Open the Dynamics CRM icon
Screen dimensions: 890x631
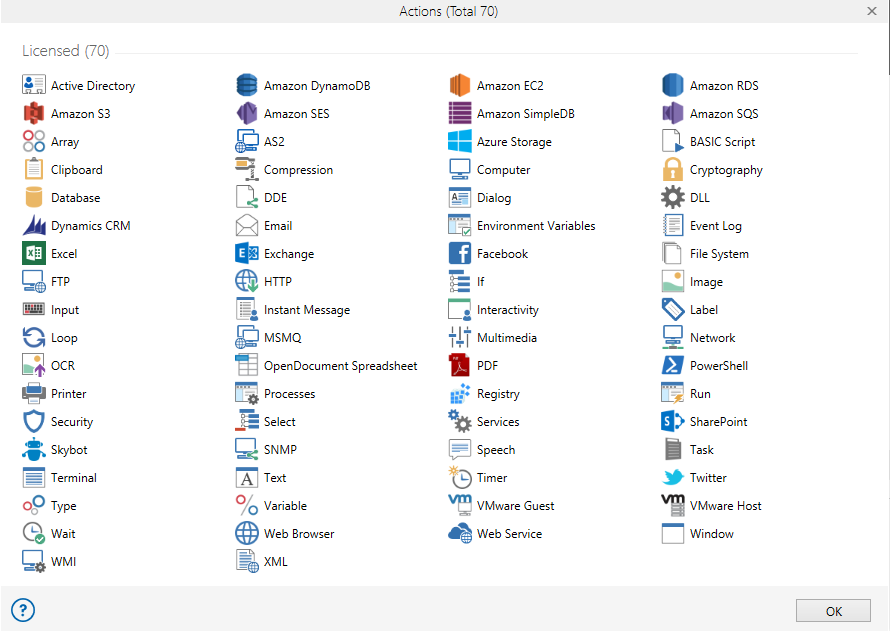coord(33,225)
